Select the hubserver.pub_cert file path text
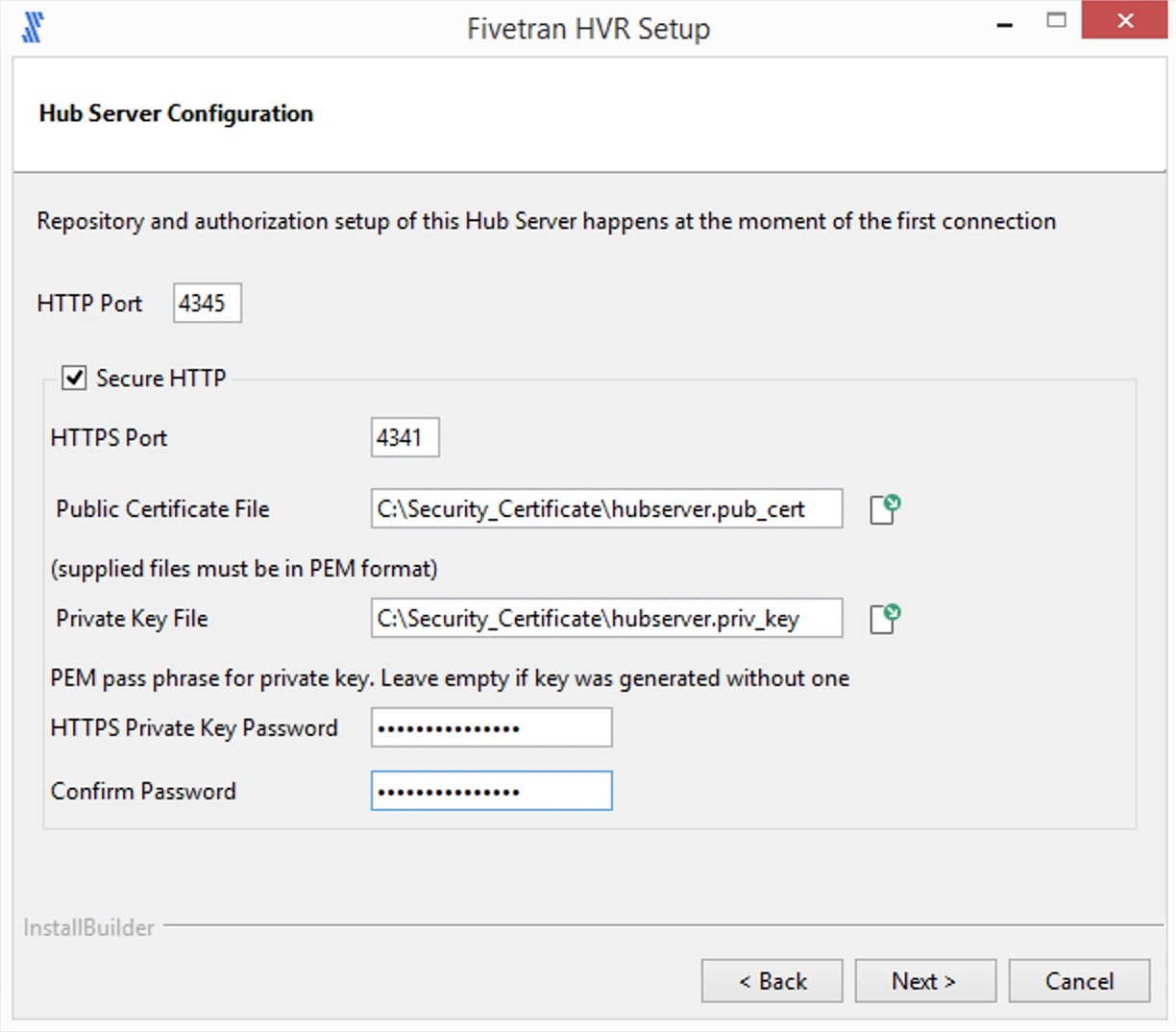1176x1032 pixels. [606, 509]
